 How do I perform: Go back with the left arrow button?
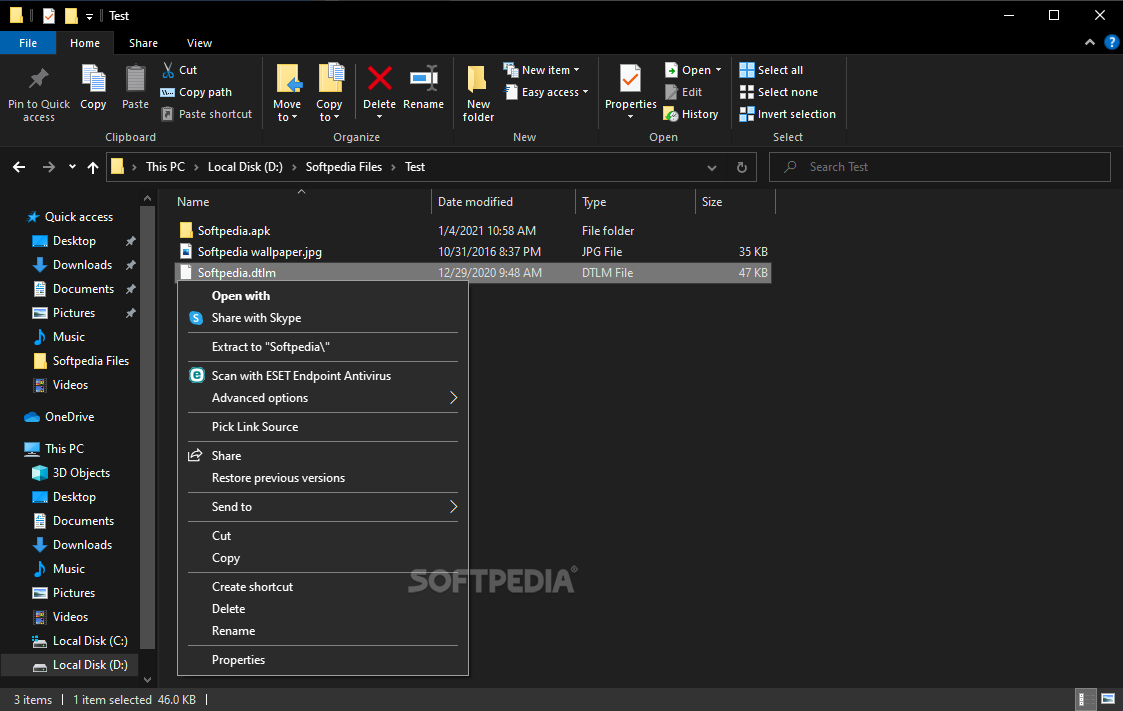point(19,167)
